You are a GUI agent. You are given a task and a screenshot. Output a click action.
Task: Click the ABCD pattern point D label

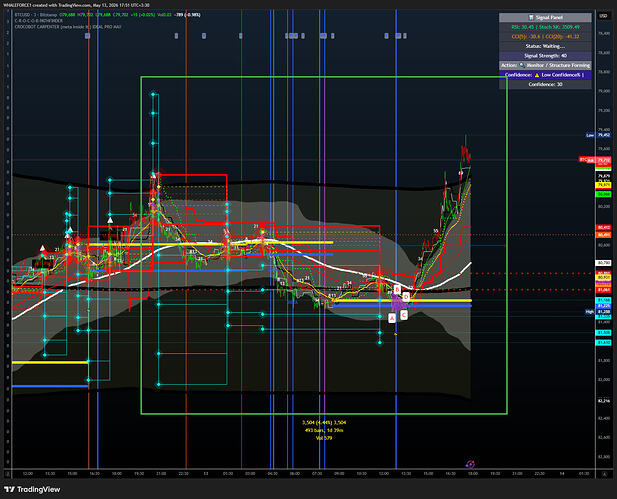[x=406, y=297]
